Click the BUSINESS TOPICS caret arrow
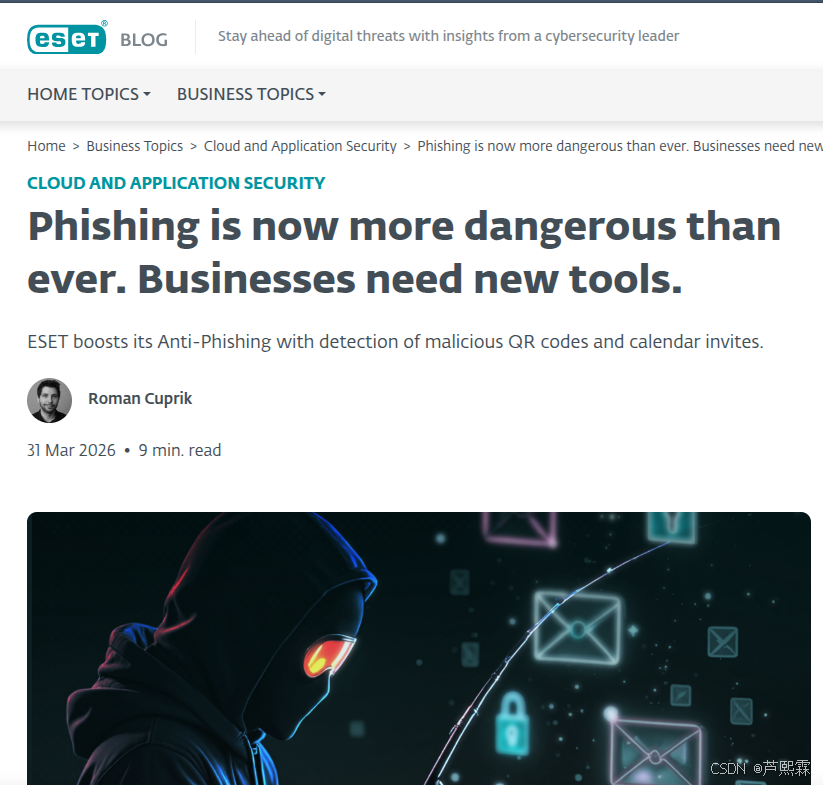The height and width of the screenshot is (785, 823). coord(322,94)
